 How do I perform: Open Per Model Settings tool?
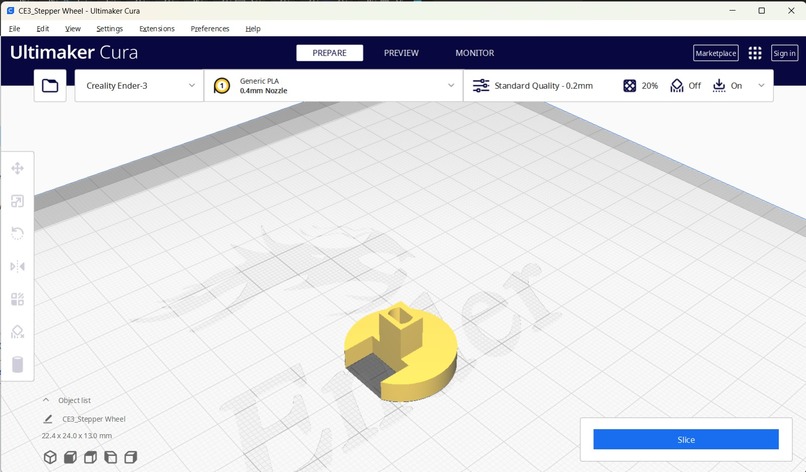point(17,299)
